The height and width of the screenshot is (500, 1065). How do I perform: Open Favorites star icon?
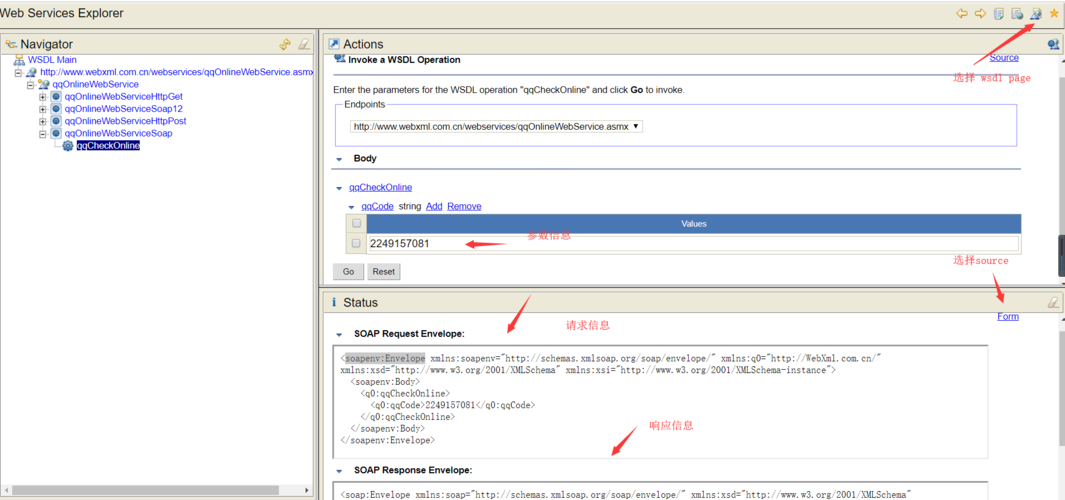point(1054,14)
